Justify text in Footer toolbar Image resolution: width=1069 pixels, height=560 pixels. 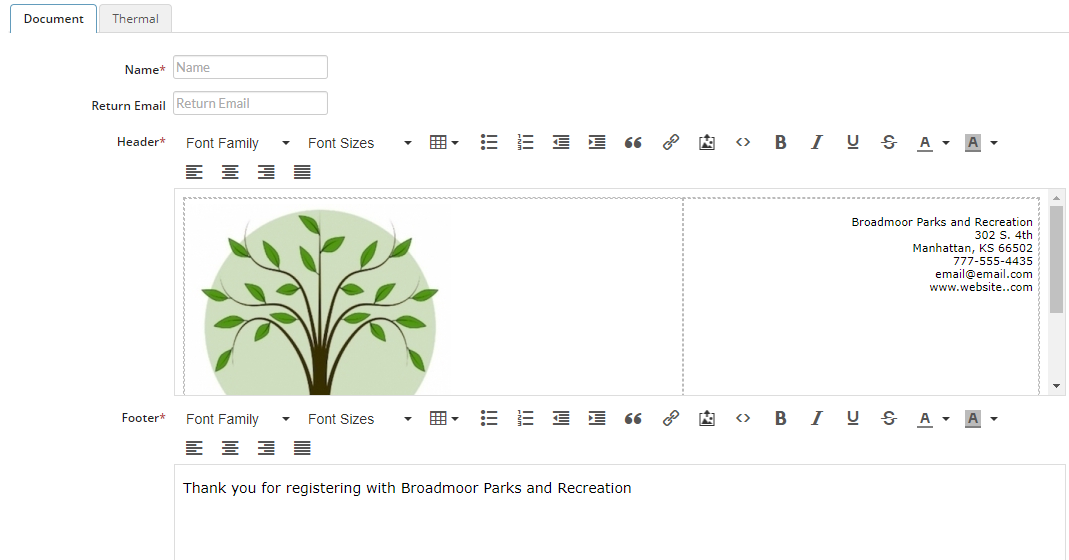coord(303,448)
